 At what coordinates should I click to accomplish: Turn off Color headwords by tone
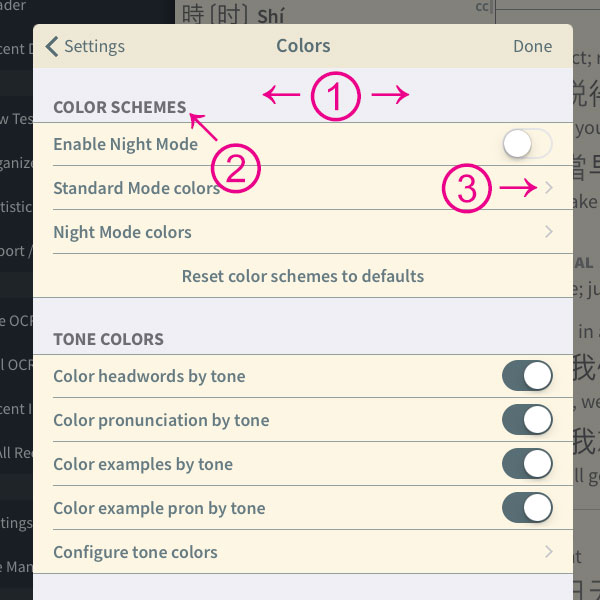coord(527,376)
